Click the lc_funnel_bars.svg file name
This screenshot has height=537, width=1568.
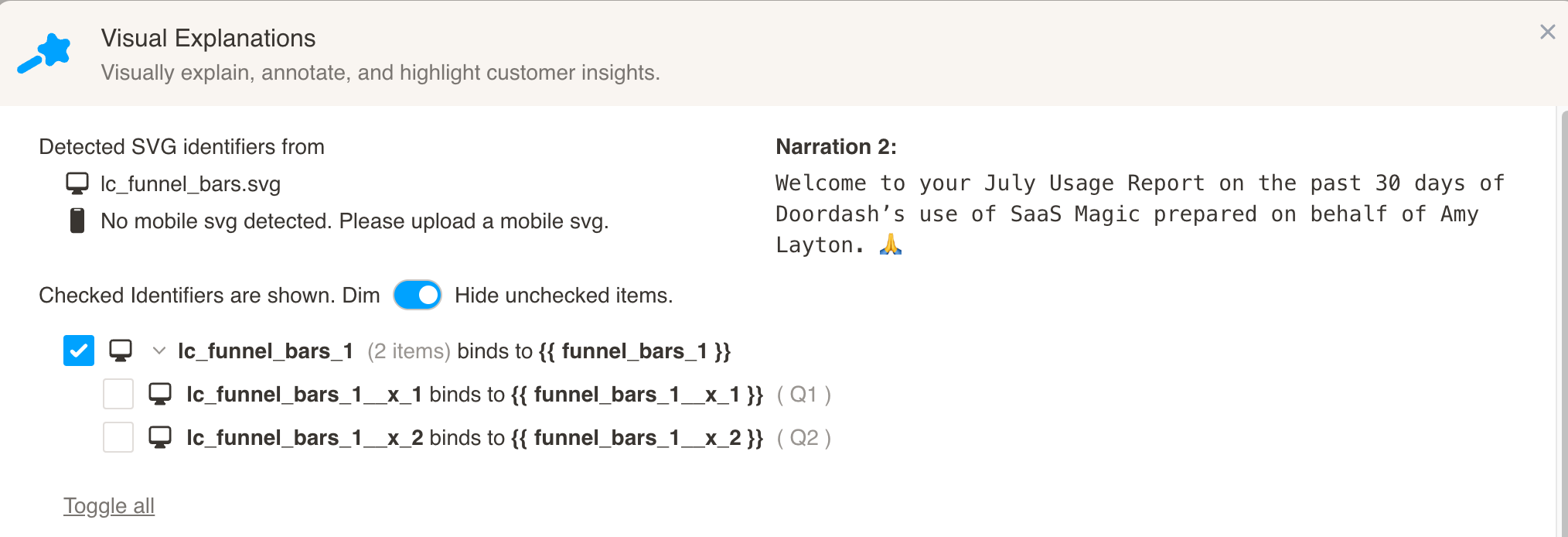click(190, 183)
